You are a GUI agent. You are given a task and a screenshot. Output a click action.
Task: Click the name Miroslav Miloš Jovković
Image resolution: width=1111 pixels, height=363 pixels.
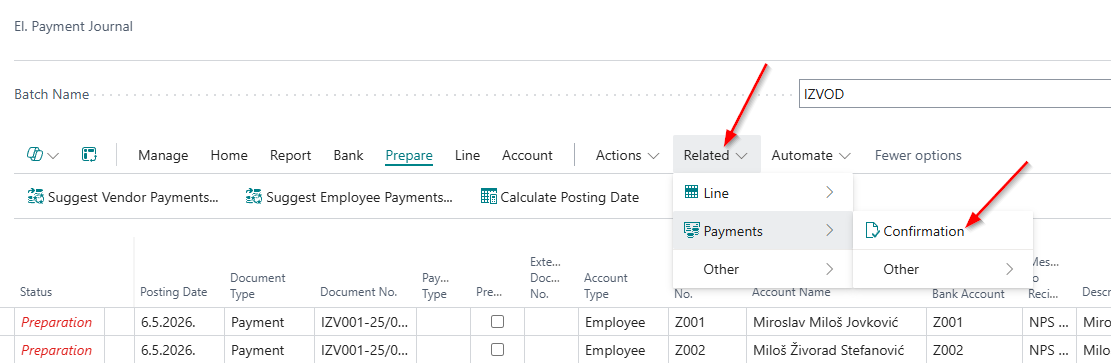coord(825,322)
